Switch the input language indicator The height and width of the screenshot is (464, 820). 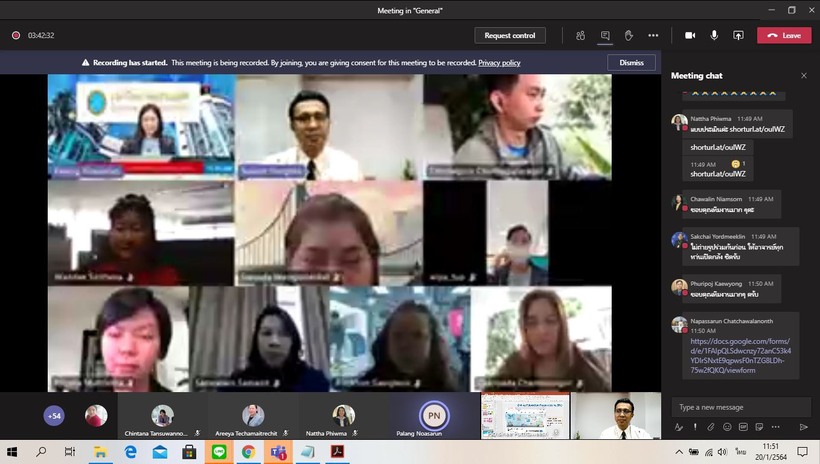point(741,451)
